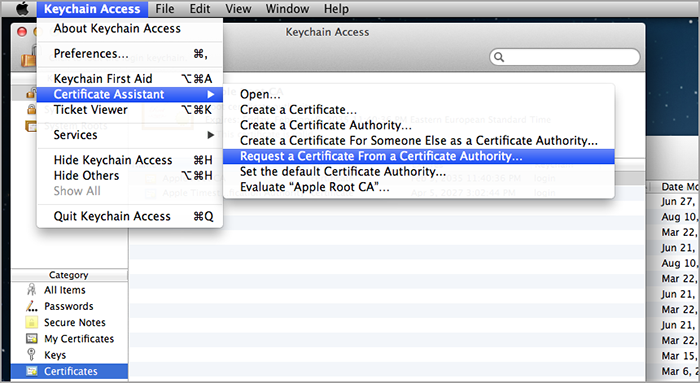Select the Secure Notes category
700x383 pixels.
click(69, 322)
